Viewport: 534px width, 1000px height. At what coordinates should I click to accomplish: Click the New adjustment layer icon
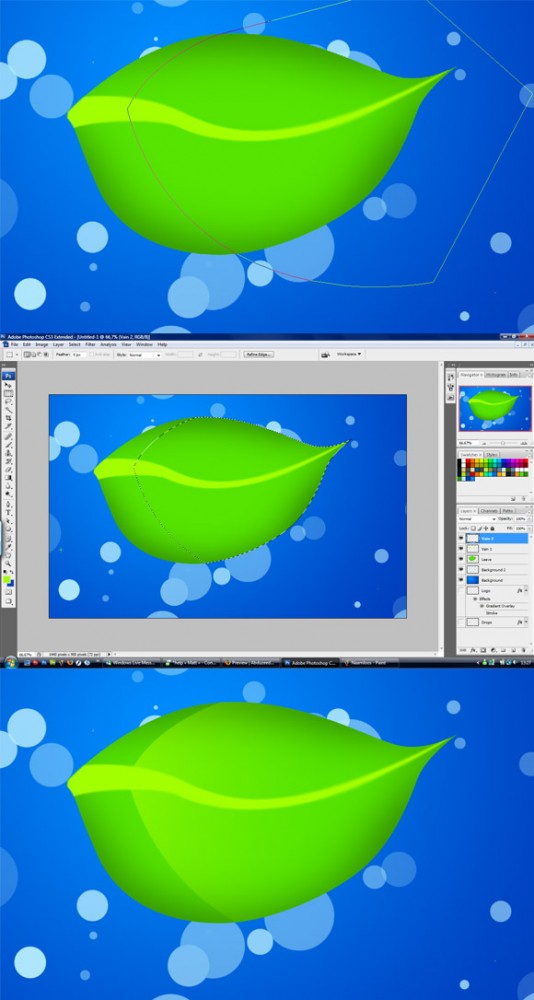tap(493, 650)
